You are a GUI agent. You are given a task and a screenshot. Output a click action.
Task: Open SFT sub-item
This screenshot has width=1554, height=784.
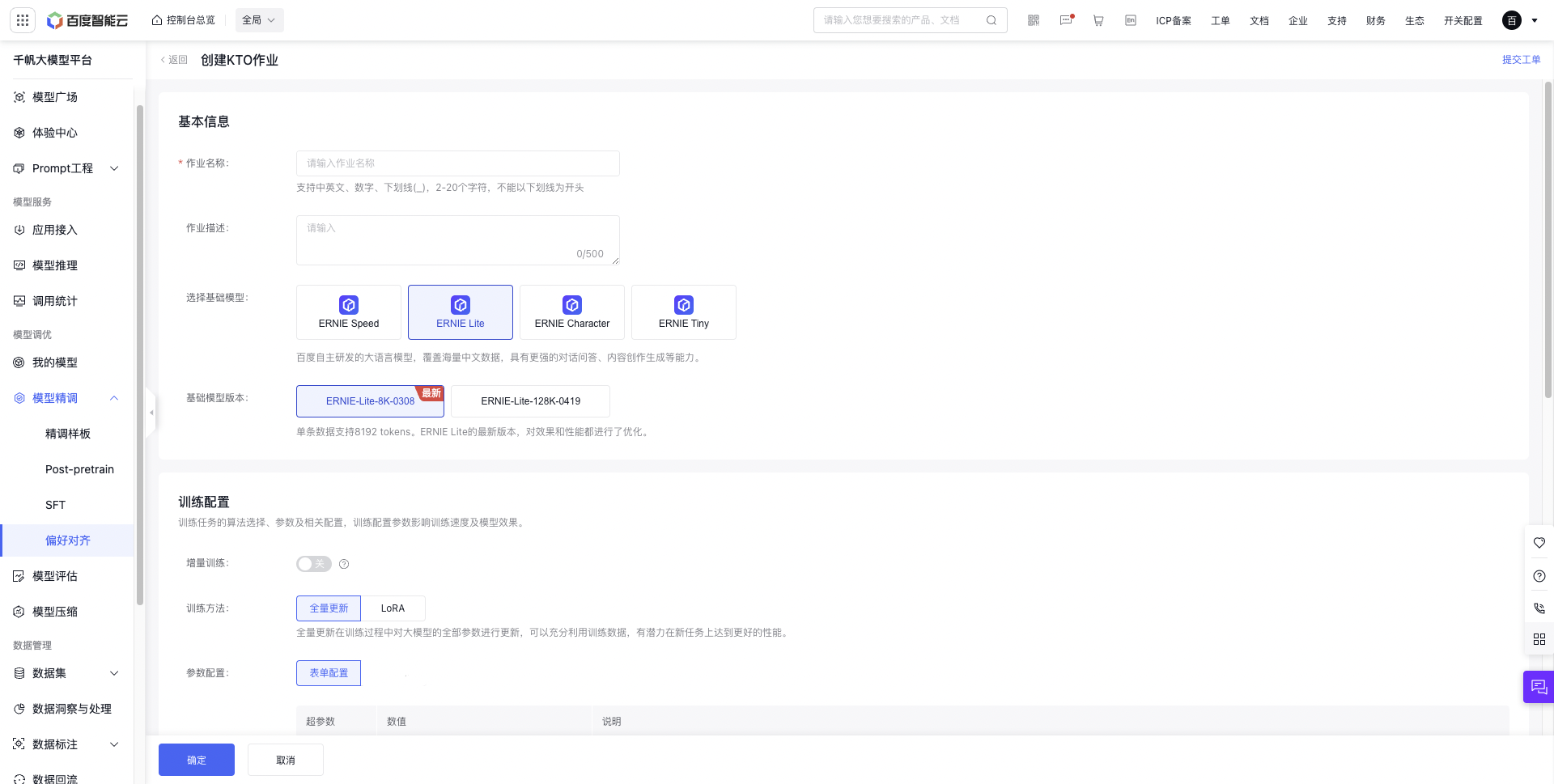click(55, 505)
